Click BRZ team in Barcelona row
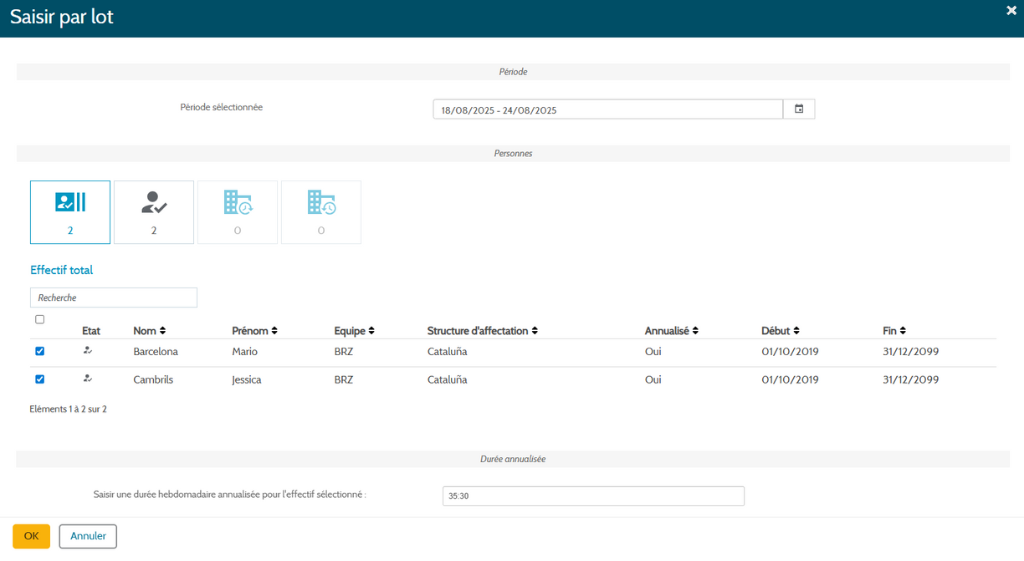 [344, 351]
